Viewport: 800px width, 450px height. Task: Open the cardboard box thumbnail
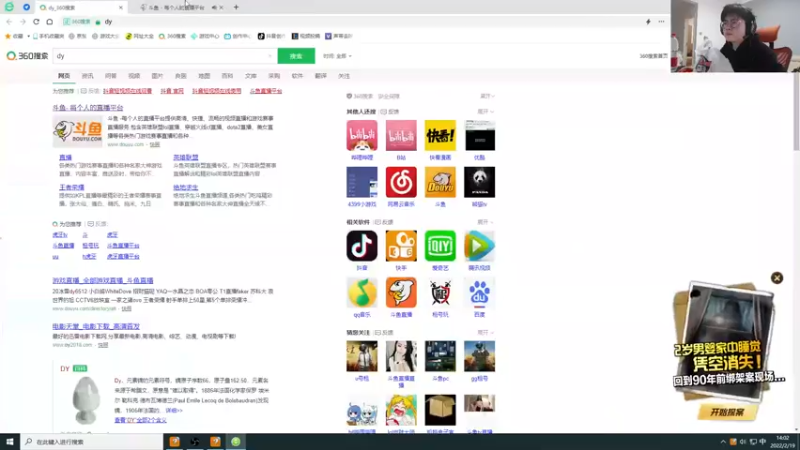[x=440, y=410]
